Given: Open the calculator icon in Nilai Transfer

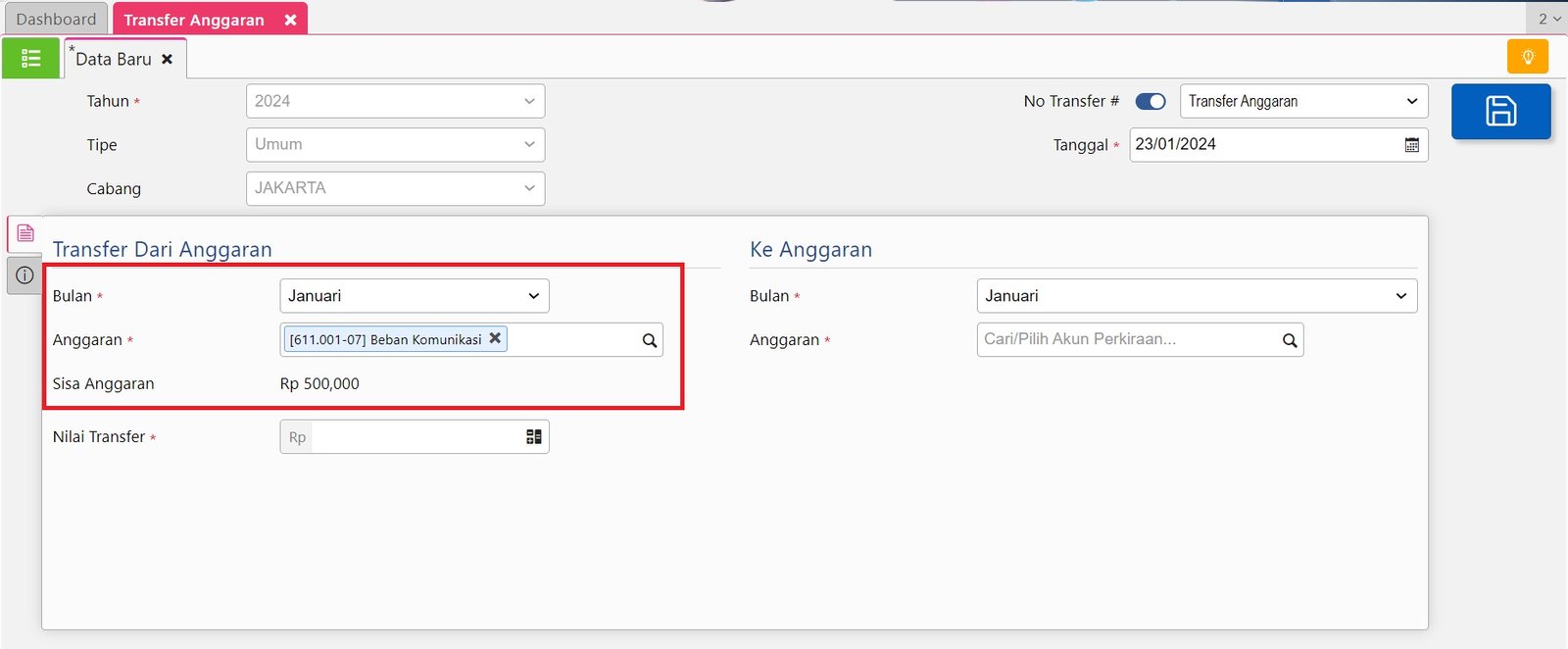Looking at the screenshot, I should click(533, 437).
